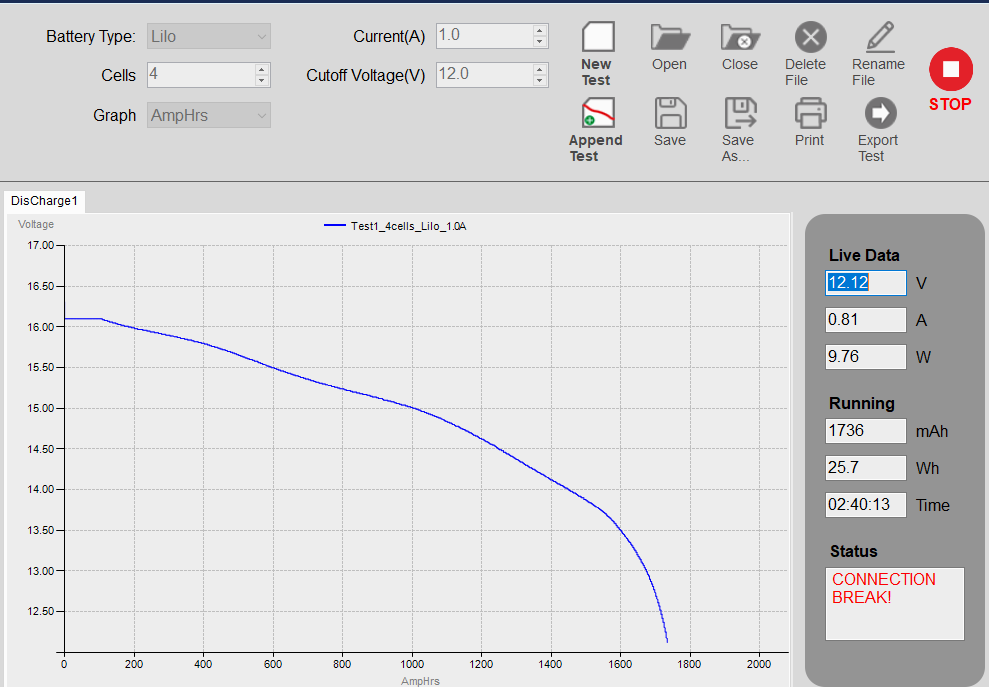The width and height of the screenshot is (989, 687).
Task: Print the discharge graph
Action: tap(809, 114)
